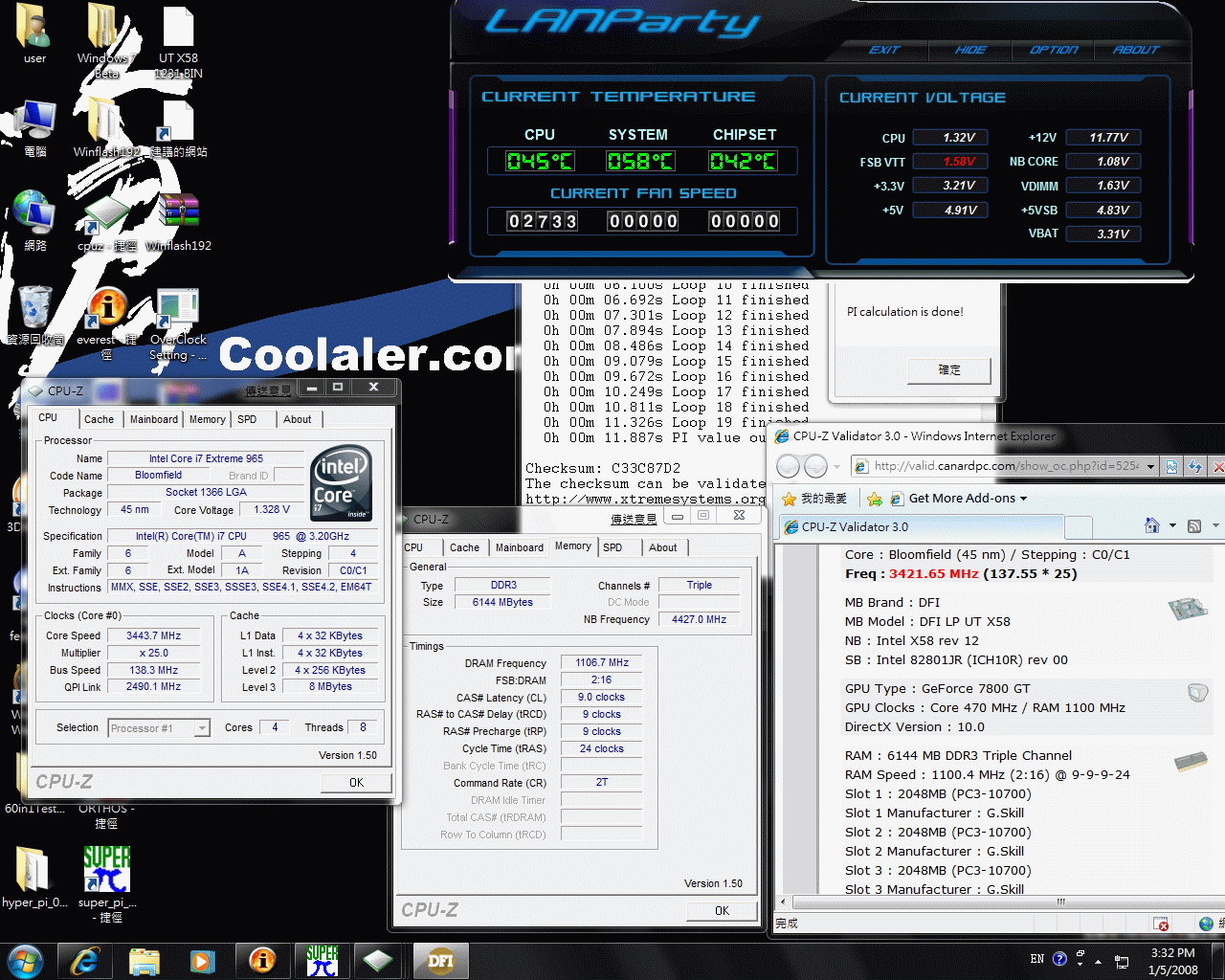1225x980 pixels.
Task: Switch to the DFI LANParty taskbar button
Action: pyautogui.click(x=440, y=961)
